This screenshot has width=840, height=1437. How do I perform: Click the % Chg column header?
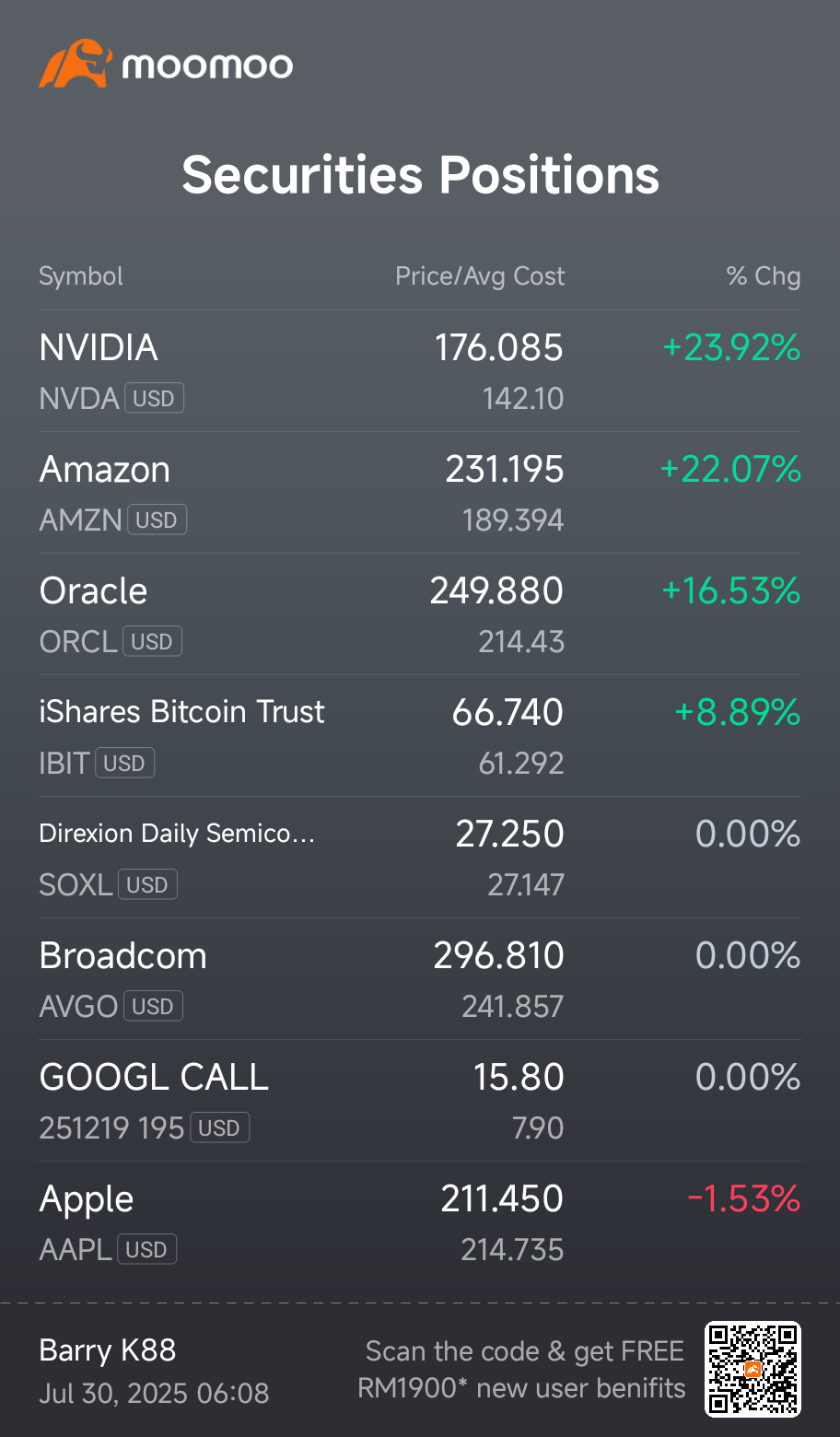(764, 276)
